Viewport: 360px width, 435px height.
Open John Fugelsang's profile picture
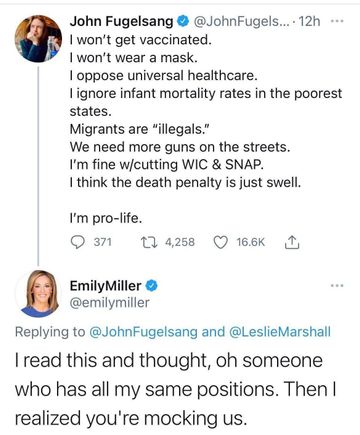point(38,39)
